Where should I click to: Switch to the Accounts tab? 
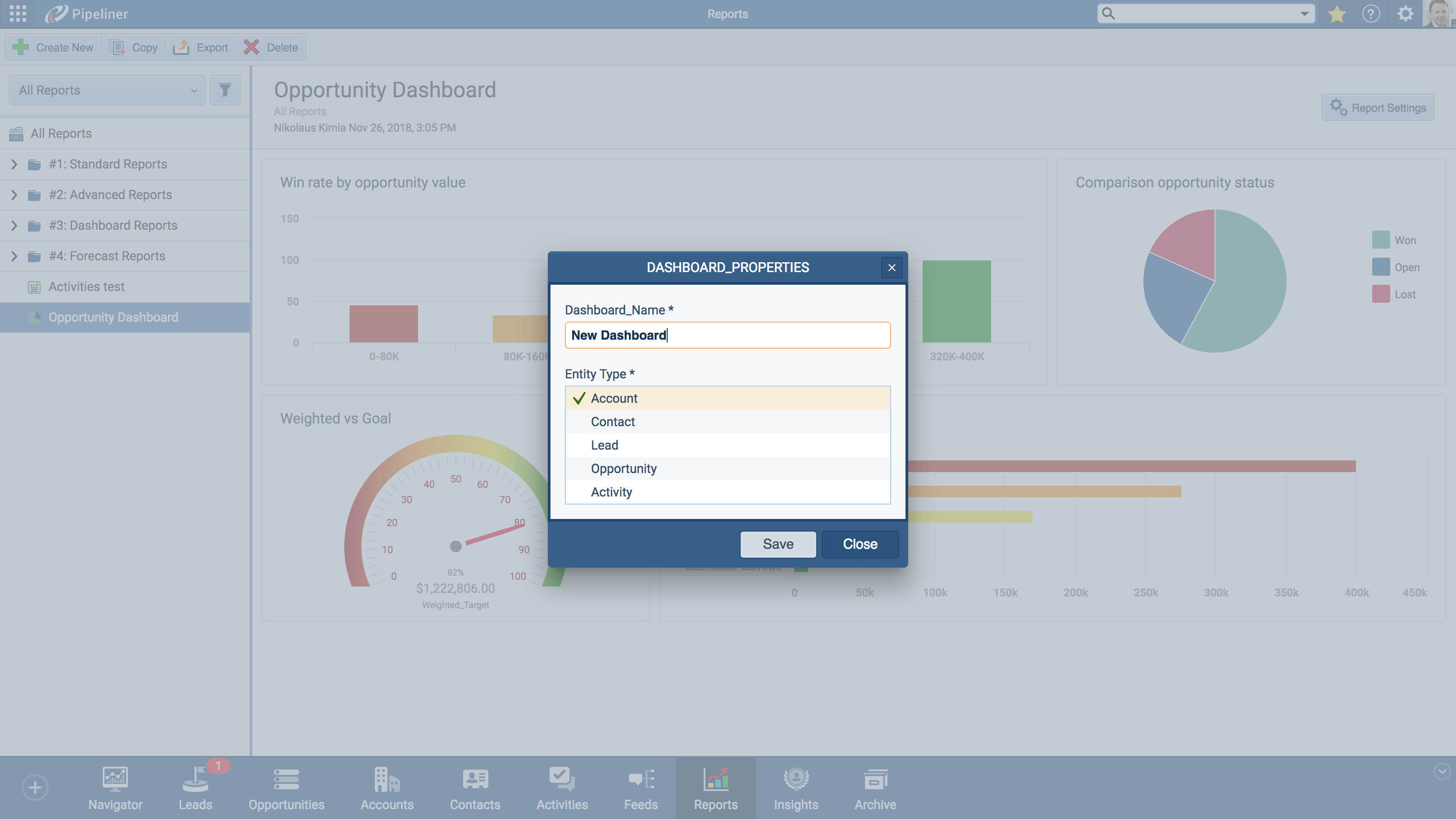[387, 787]
